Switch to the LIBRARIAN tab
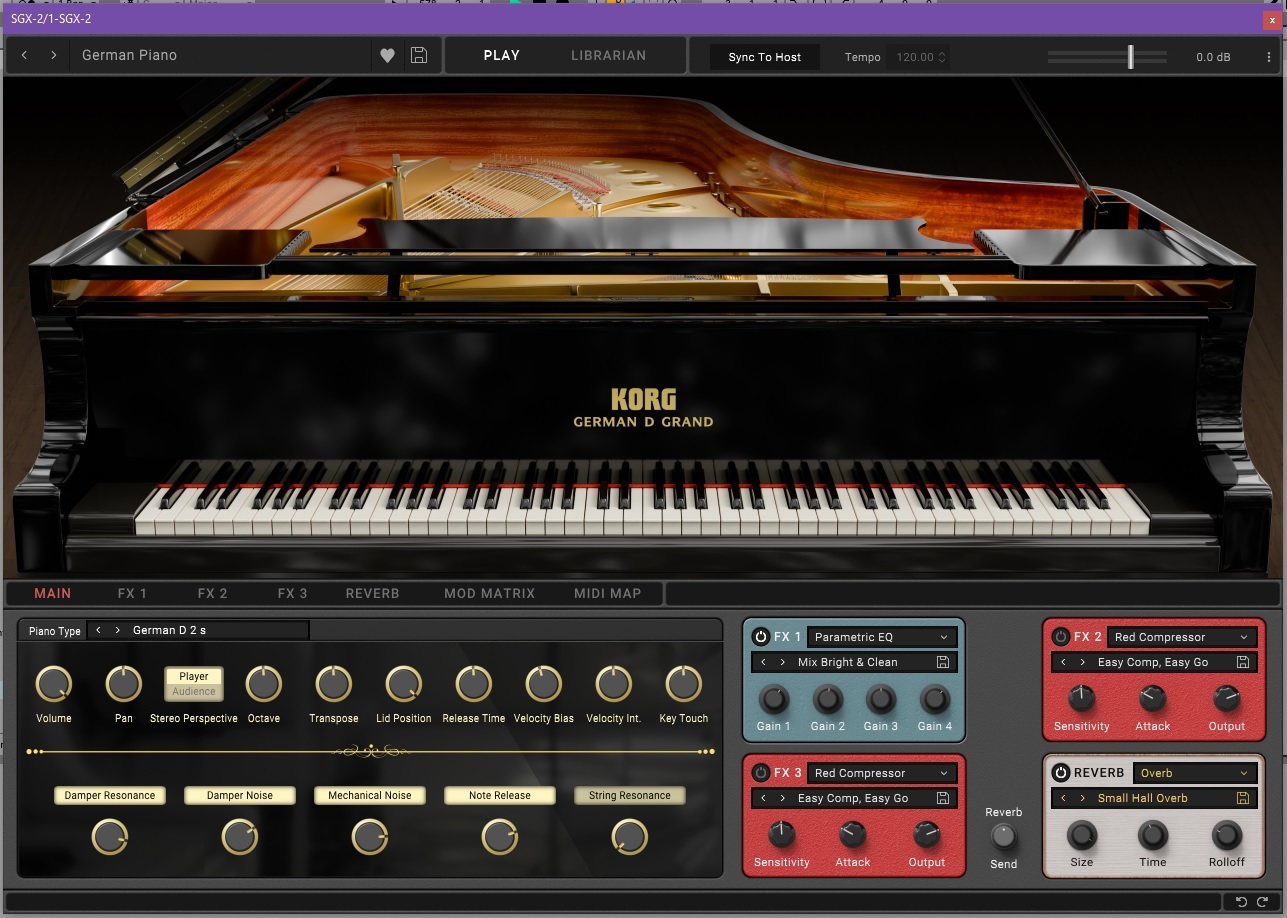This screenshot has height=918, width=1287. pos(608,55)
